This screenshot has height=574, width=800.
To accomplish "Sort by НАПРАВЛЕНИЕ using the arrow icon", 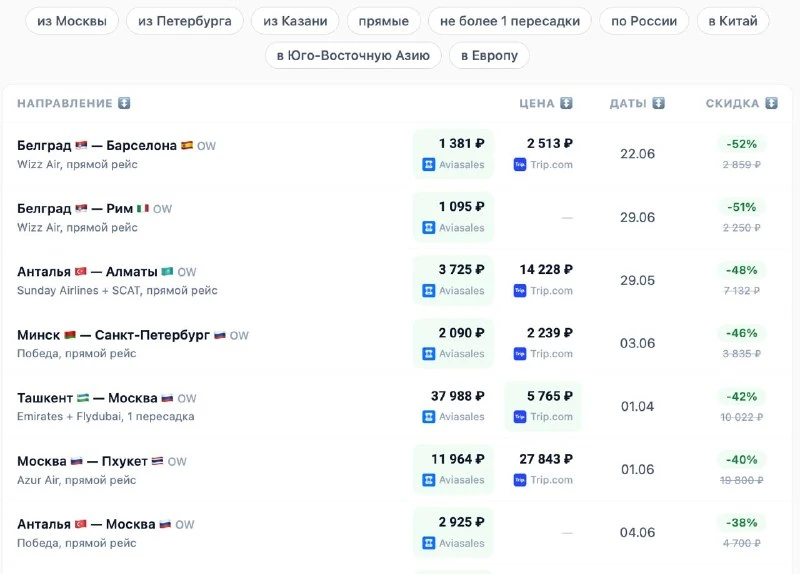I will click(x=124, y=103).
